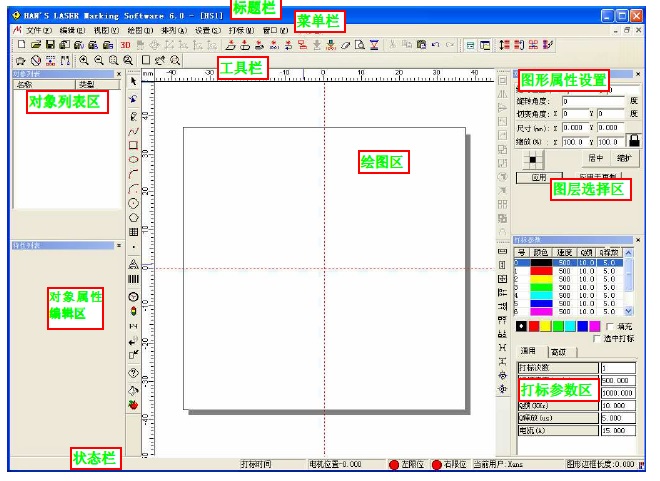The height and width of the screenshot is (481, 660).
Task: Open file with folder toolbar icon
Action: (x=36, y=45)
